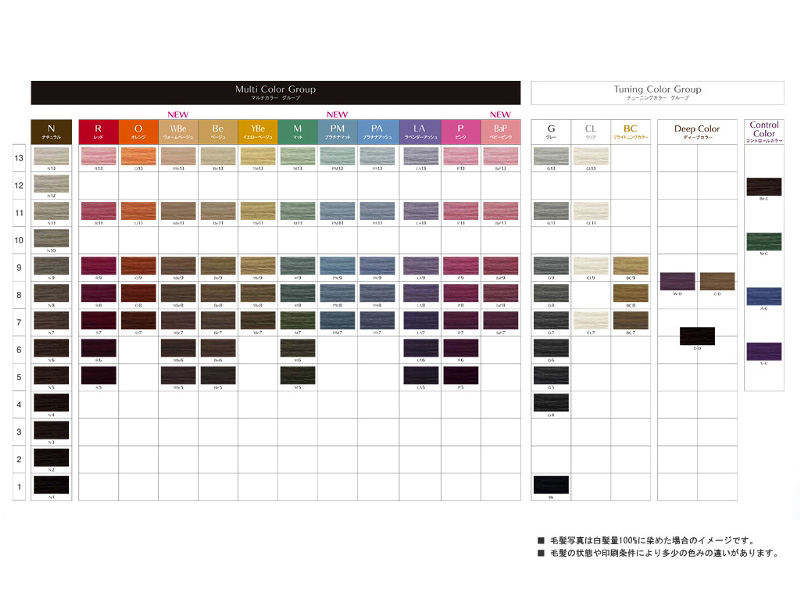Select the BC column header
This screenshot has height=600, width=800.
pos(629,132)
